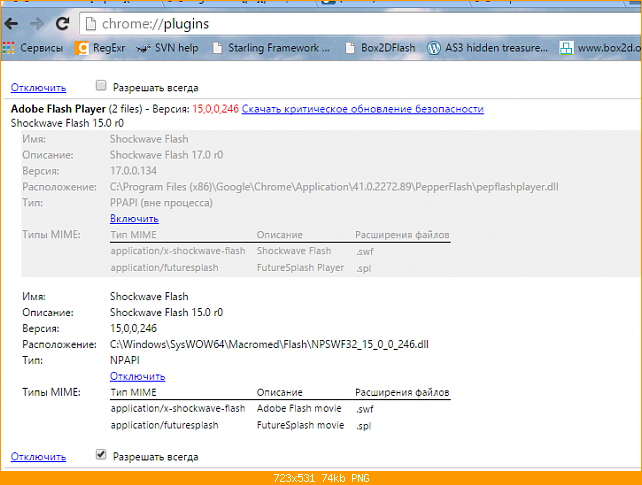Open www.box2d bookmark icon
Viewport: 642px width, 485px height.
(566, 48)
